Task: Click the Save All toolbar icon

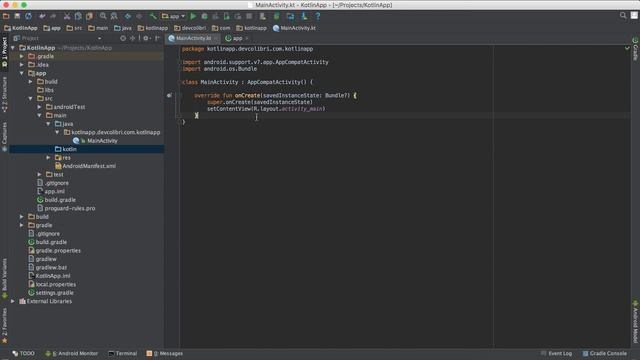Action: (x=17, y=16)
